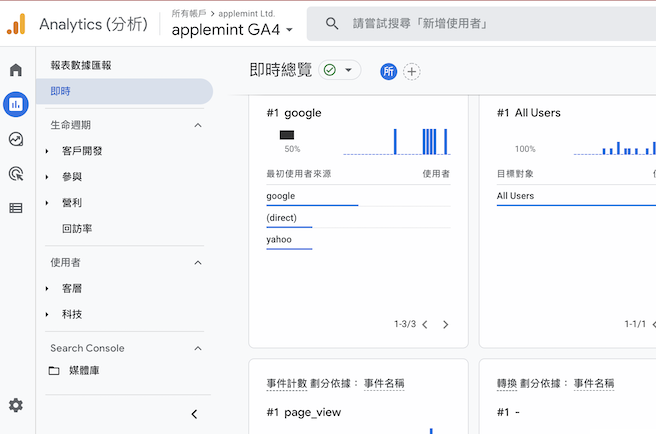Screen dimensions: 656x434
Task: Click the search magnifier icon
Action: click(x=332, y=23)
